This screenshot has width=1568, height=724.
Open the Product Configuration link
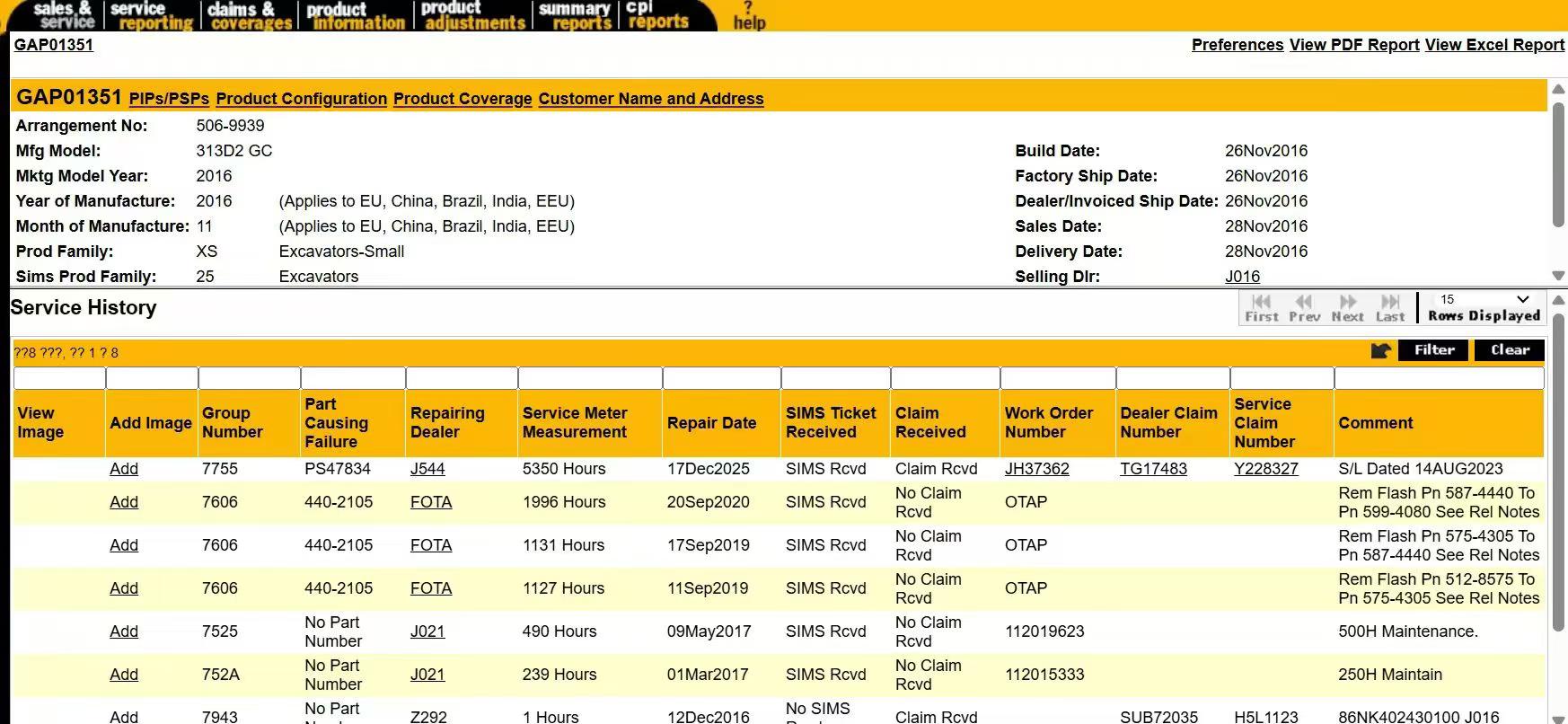(301, 99)
